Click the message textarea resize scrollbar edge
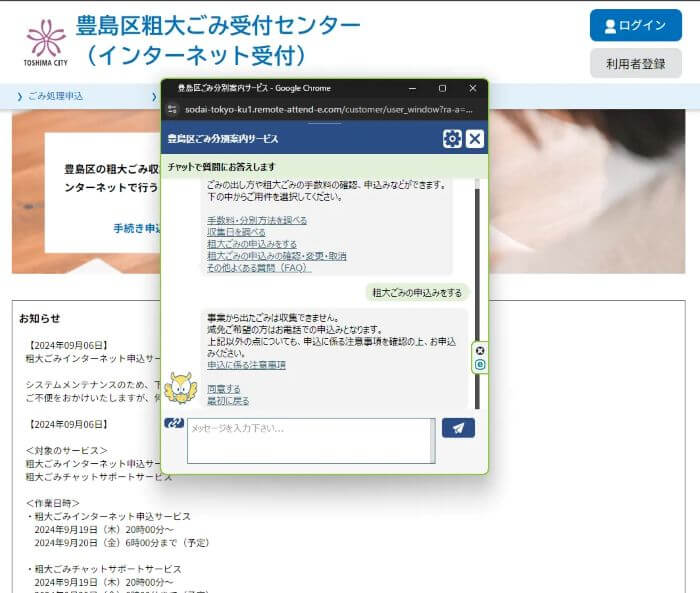This screenshot has height=593, width=700. (x=433, y=441)
